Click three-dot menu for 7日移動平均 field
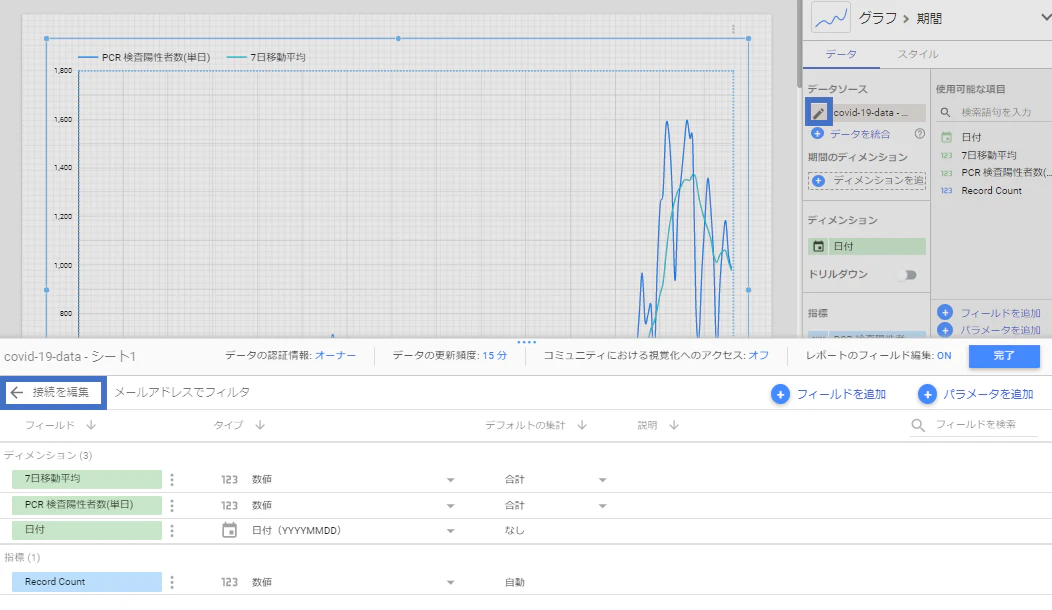The height and width of the screenshot is (610, 1052). click(x=172, y=479)
